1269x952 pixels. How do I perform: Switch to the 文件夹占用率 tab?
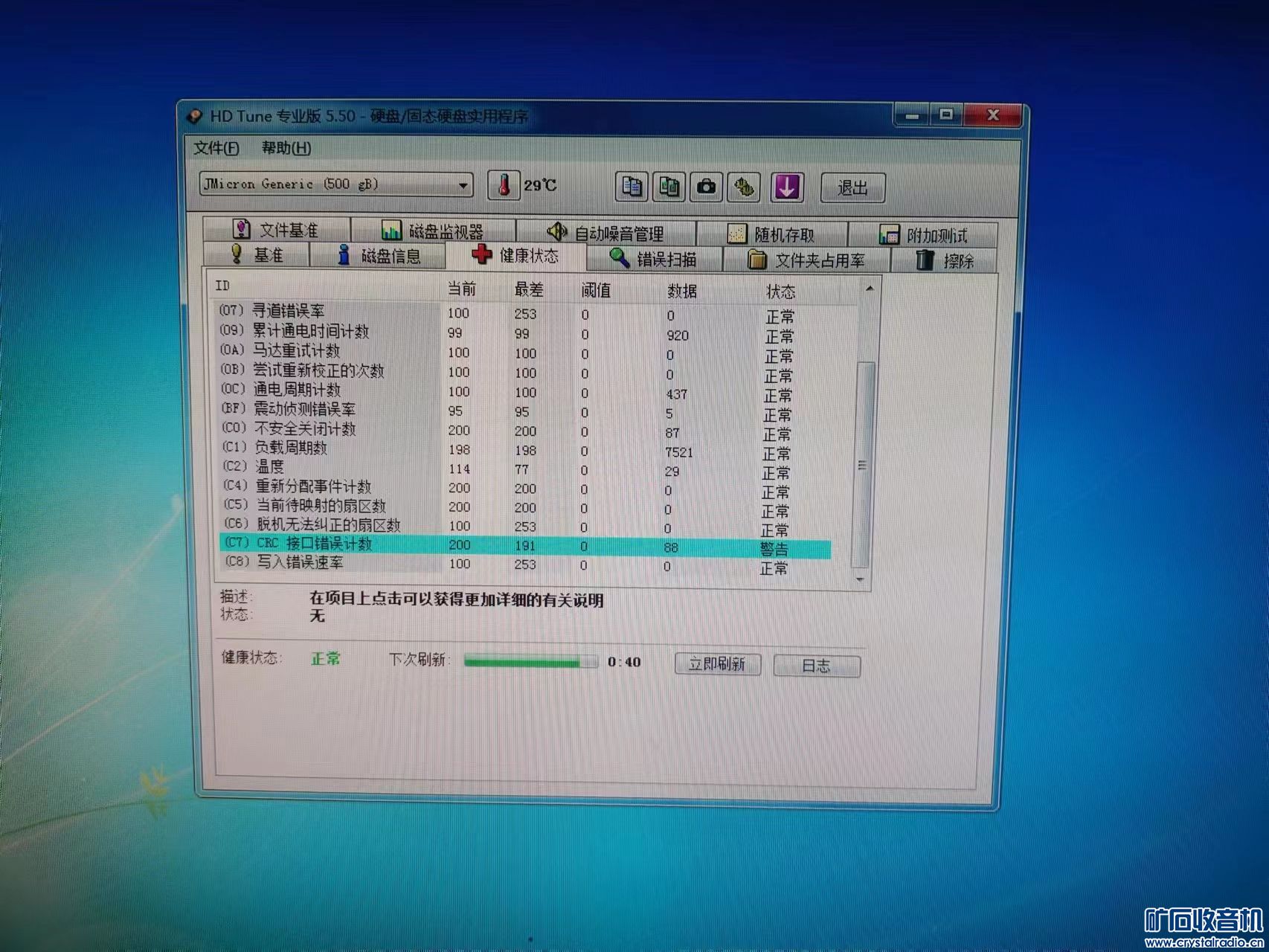[806, 260]
